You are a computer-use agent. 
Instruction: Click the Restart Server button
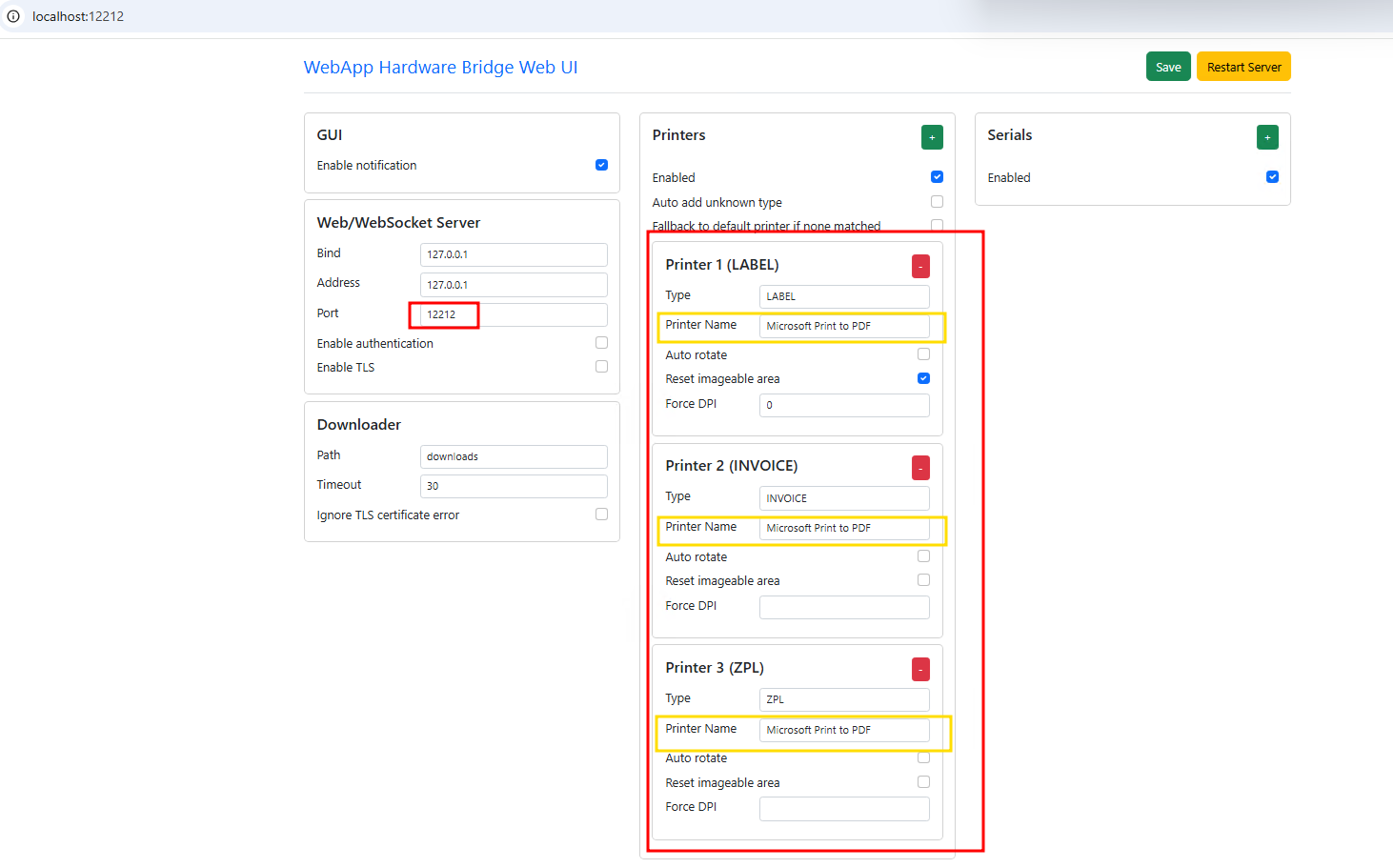[x=1243, y=66]
